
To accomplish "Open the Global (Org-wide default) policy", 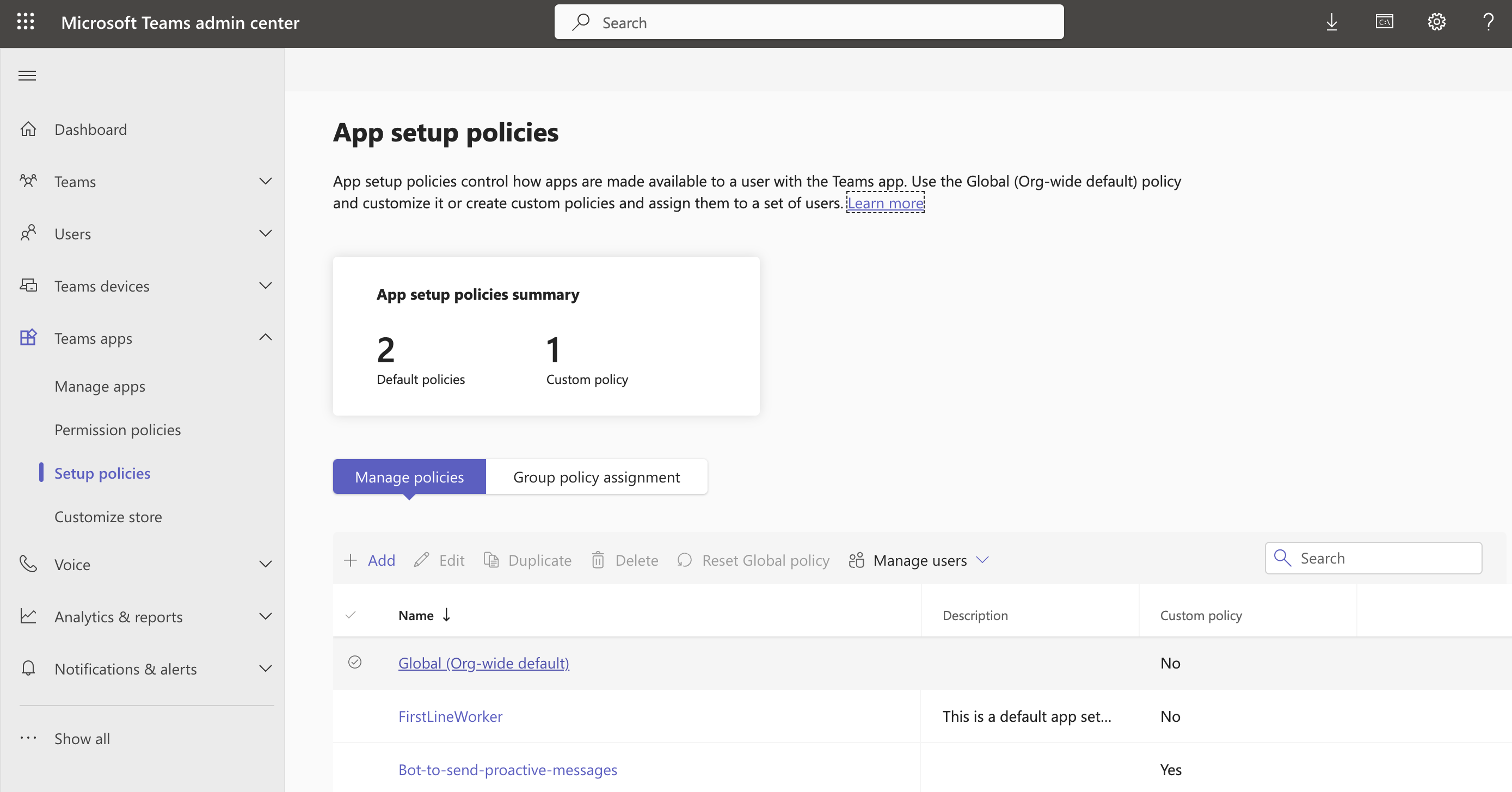I will point(483,663).
